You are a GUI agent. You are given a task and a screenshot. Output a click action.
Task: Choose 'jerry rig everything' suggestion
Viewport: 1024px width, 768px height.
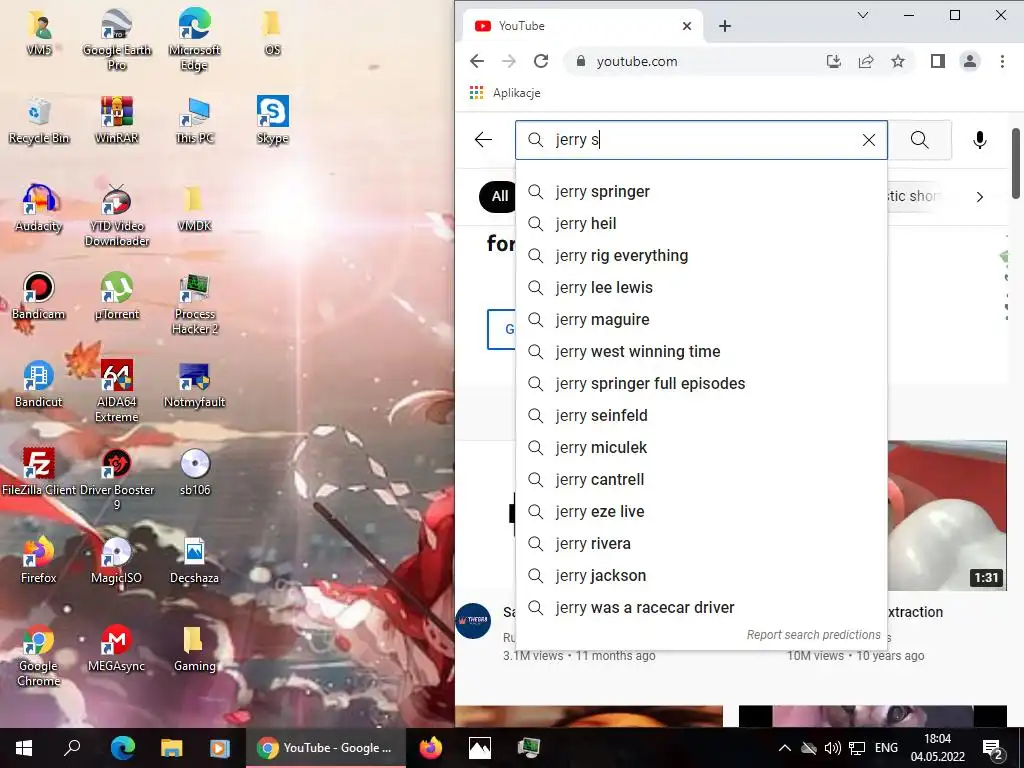click(x=701, y=255)
